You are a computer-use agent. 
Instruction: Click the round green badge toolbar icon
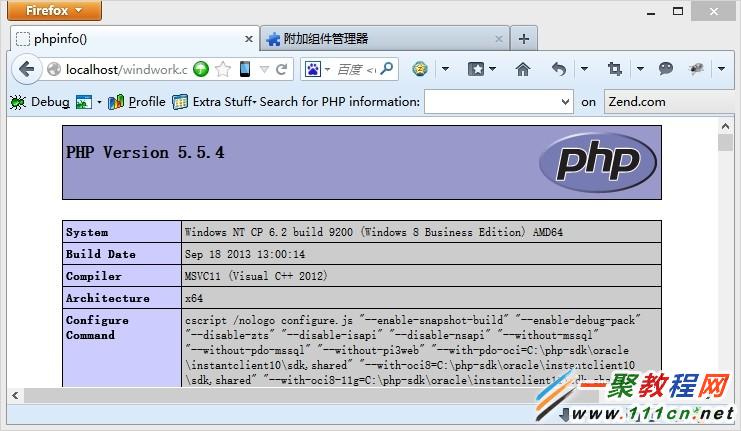click(420, 69)
